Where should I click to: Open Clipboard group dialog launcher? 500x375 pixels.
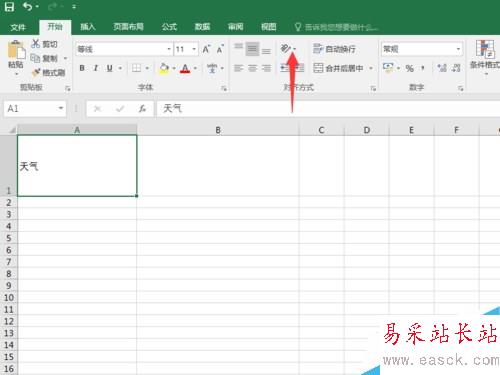coord(68,88)
